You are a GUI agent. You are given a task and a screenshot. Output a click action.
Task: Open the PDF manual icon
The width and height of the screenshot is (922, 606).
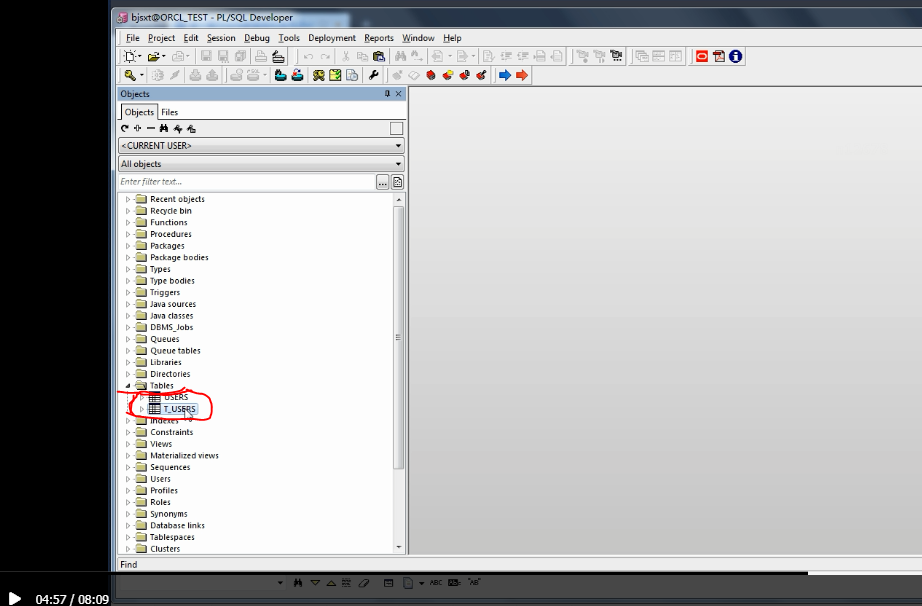tap(719, 56)
